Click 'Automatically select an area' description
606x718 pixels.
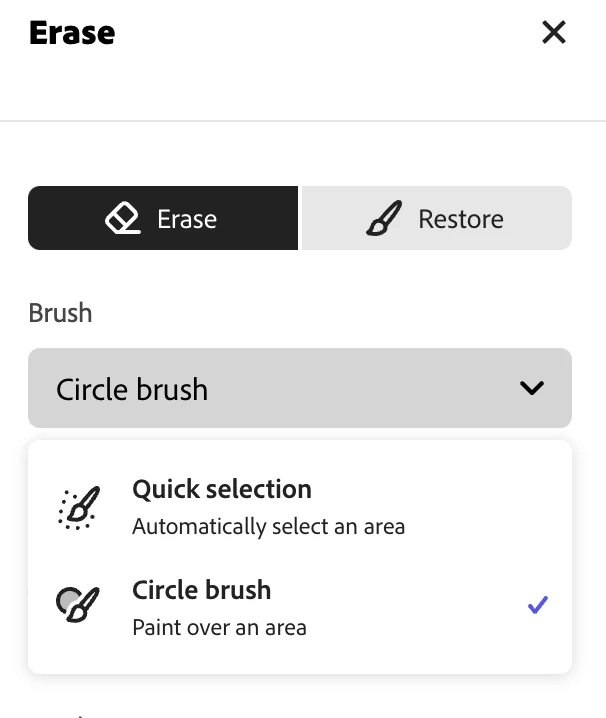coord(268,526)
